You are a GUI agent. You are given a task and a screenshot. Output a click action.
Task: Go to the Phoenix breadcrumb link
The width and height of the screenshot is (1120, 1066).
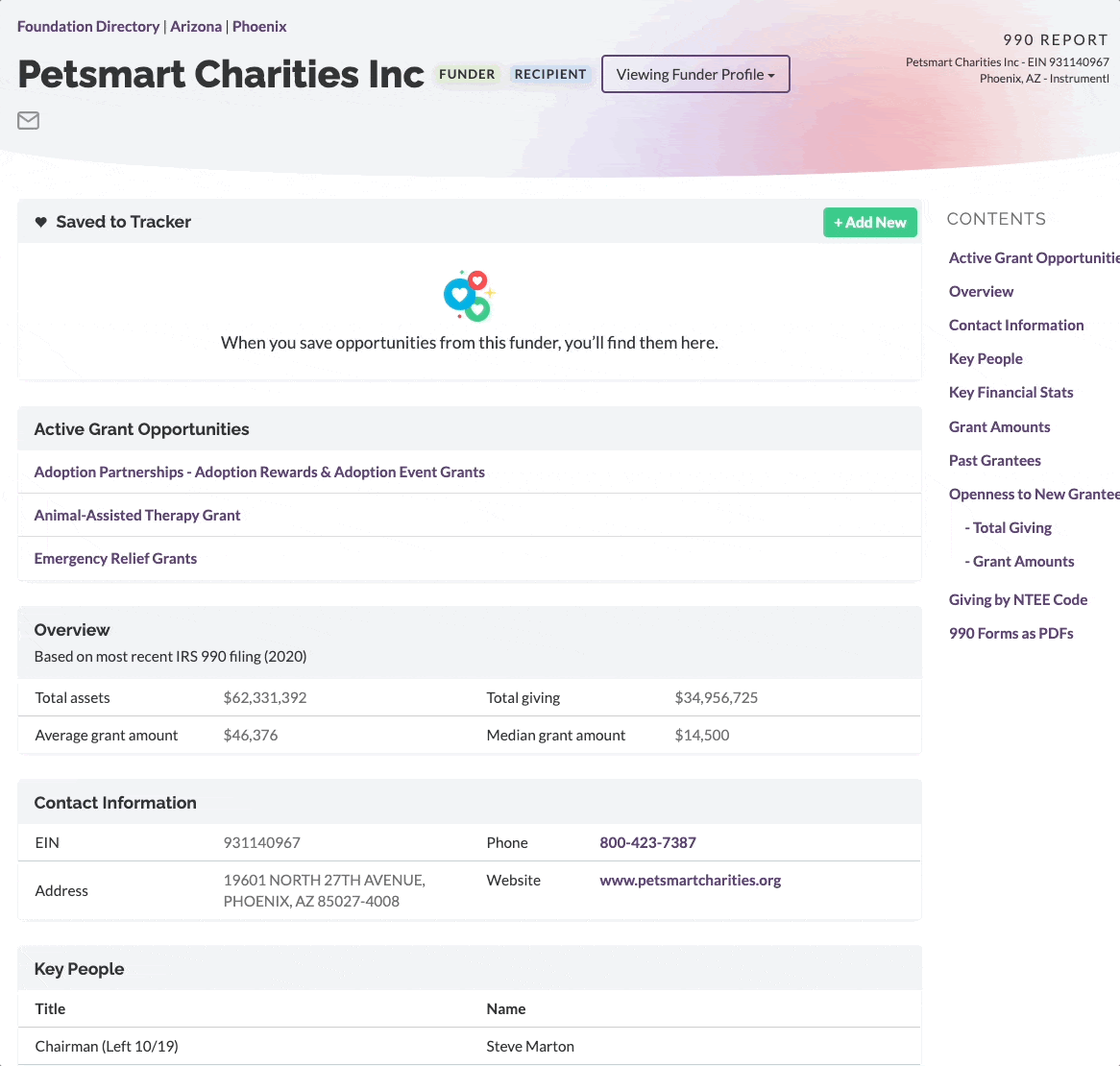click(259, 27)
